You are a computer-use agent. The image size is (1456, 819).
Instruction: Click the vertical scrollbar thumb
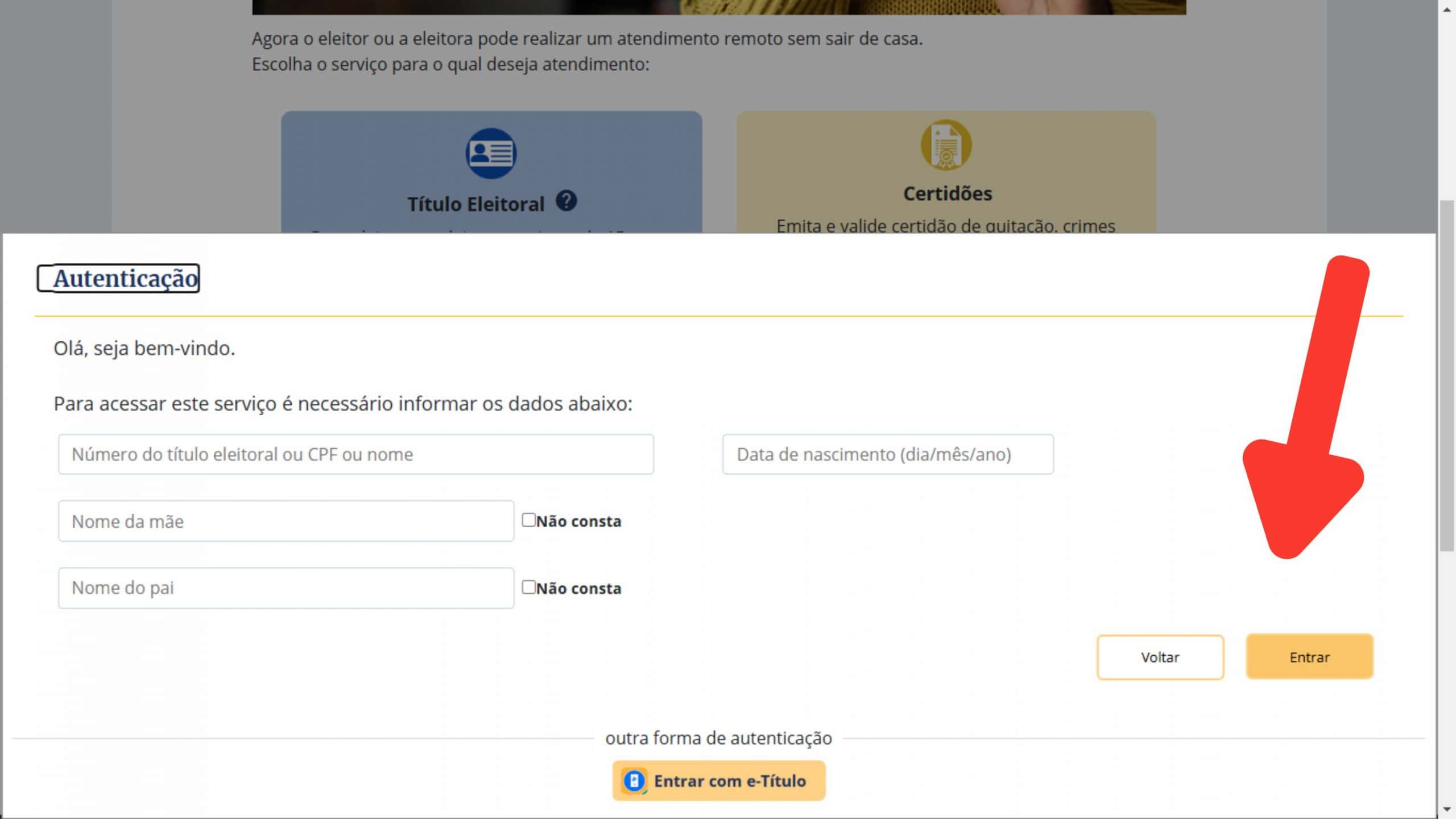1447,375
